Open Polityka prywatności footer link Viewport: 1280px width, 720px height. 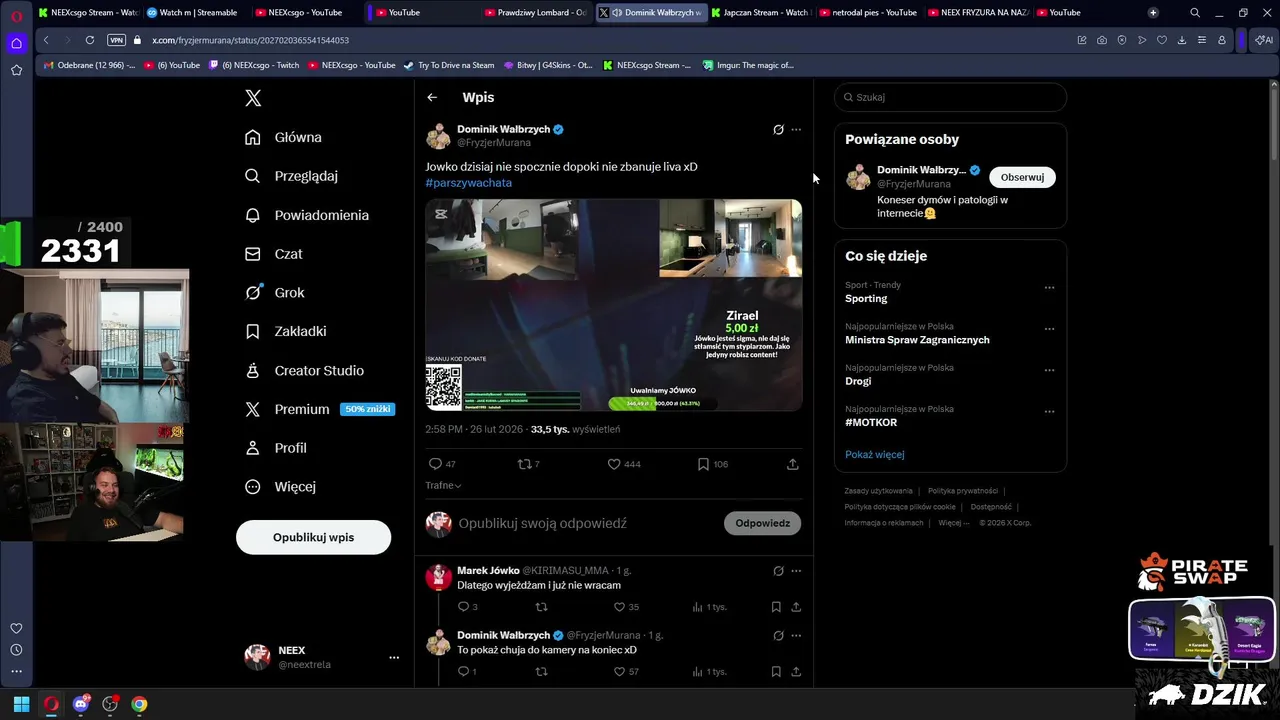(963, 491)
